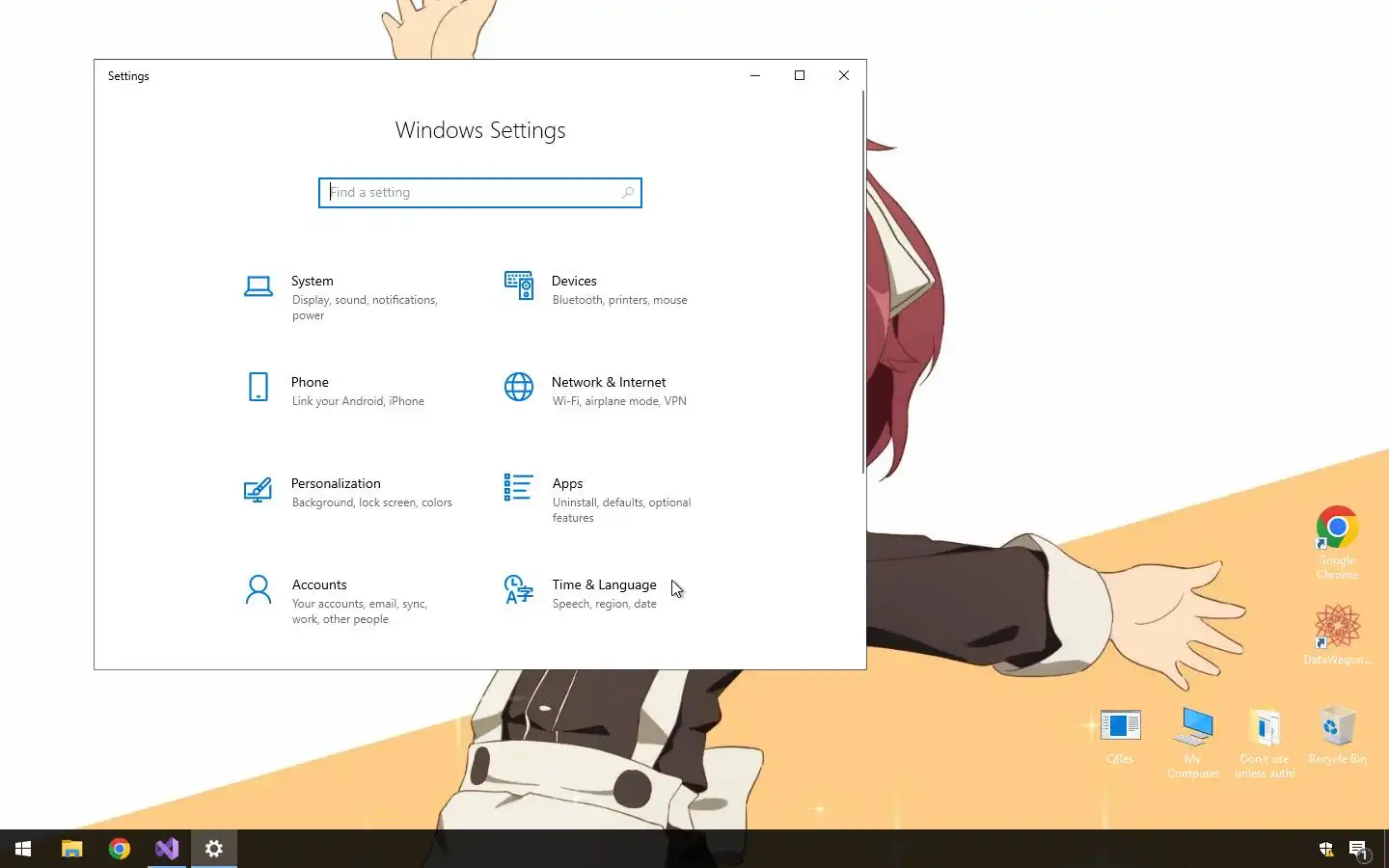This screenshot has width=1389, height=868.
Task: Select the Recycle Bin desktop icon
Action: pos(1337,735)
